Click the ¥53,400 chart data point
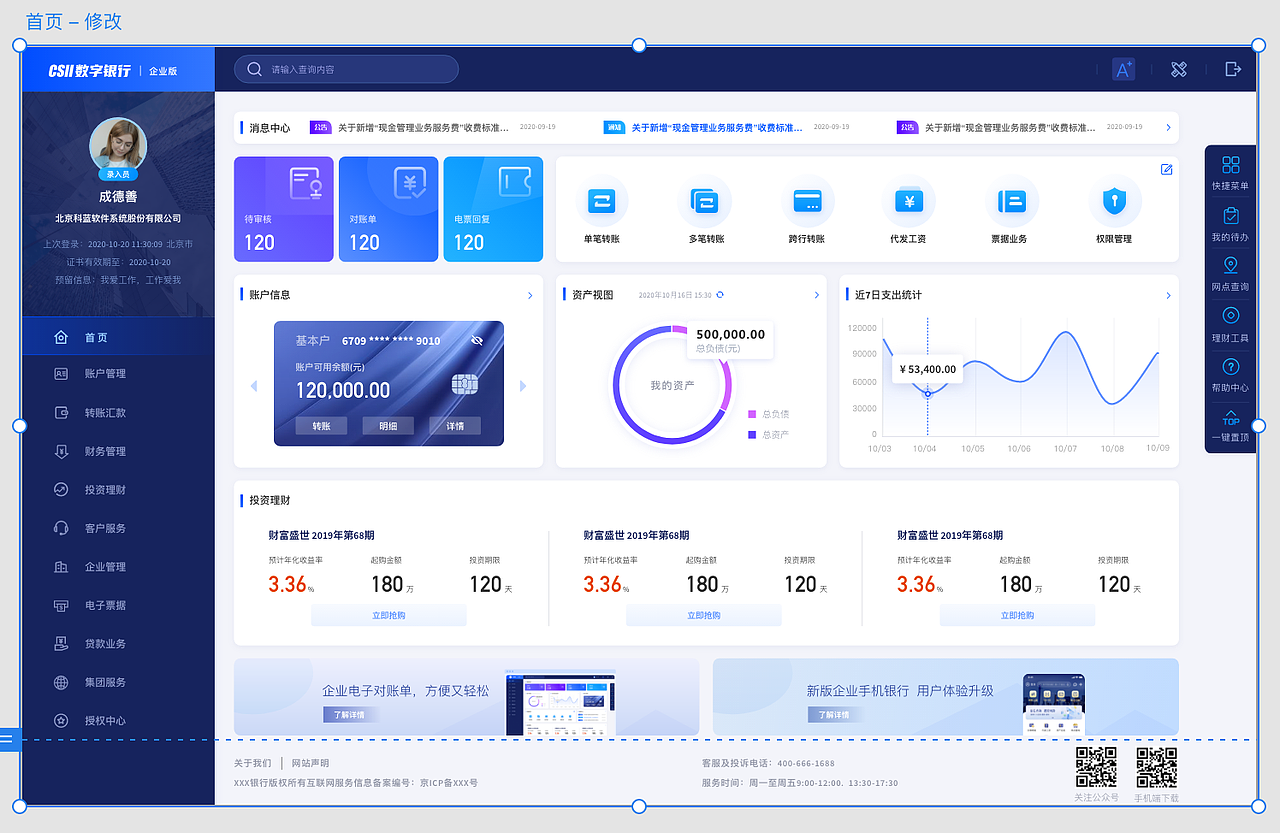Screen dimensions: 1280x833 point(927,394)
